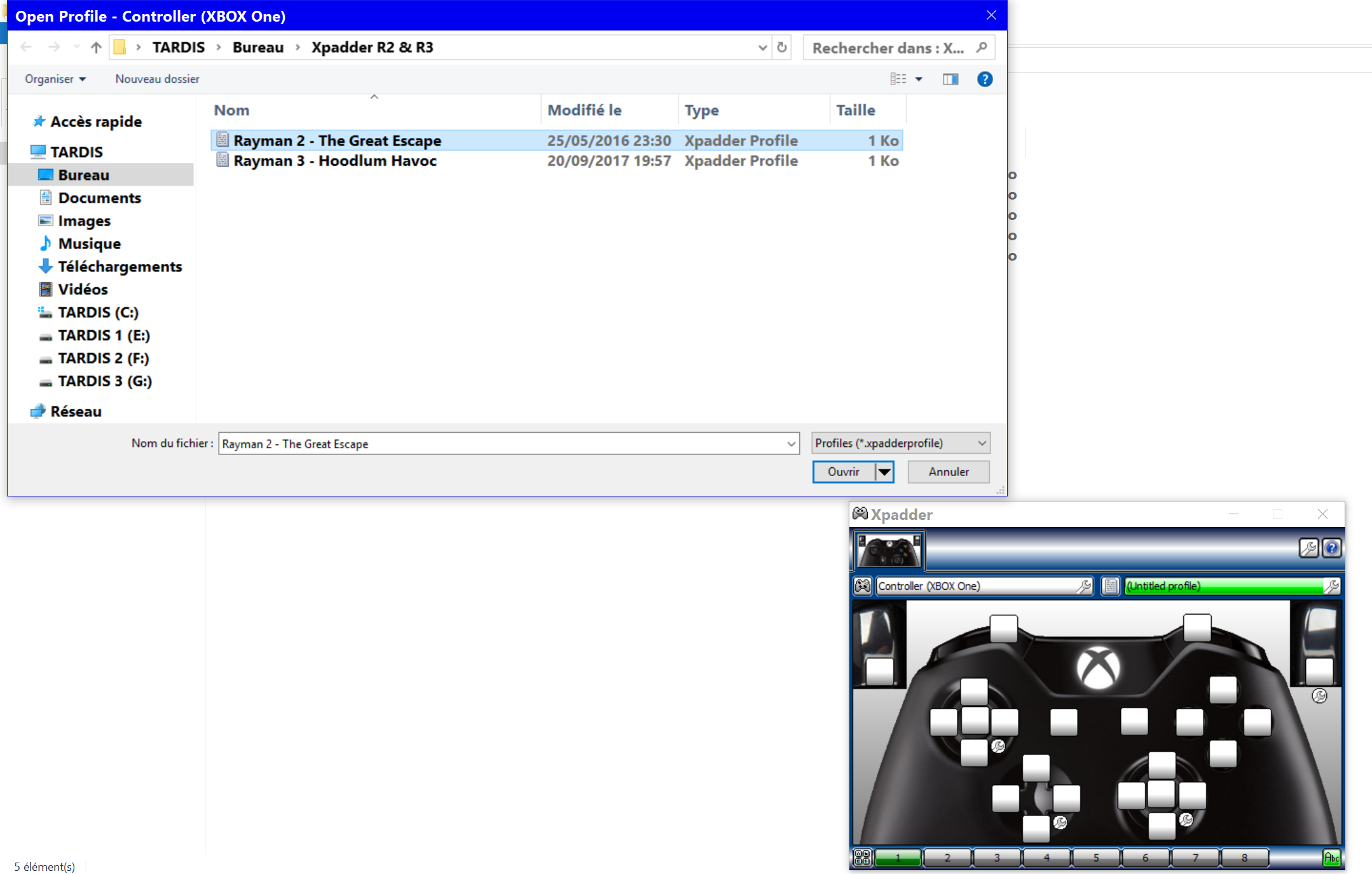The width and height of the screenshot is (1372, 874).
Task: Expand the address bar history dropdown
Action: coord(762,47)
